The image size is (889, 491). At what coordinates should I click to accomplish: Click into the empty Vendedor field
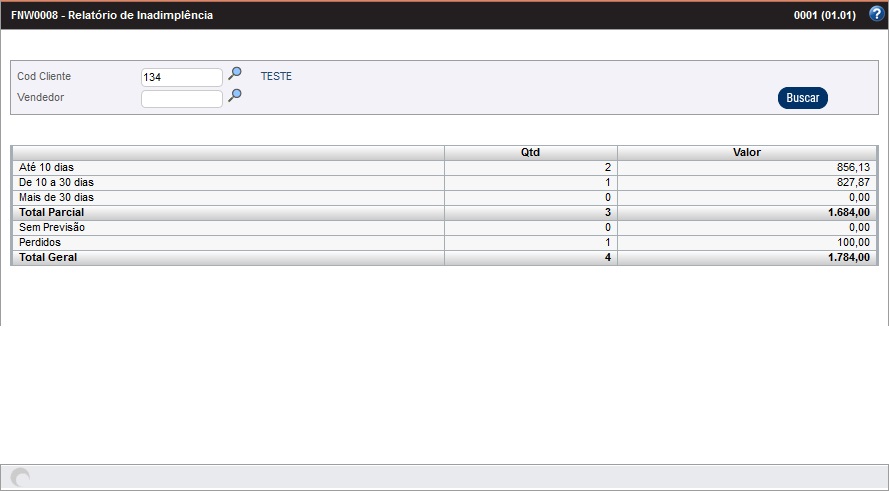point(181,99)
